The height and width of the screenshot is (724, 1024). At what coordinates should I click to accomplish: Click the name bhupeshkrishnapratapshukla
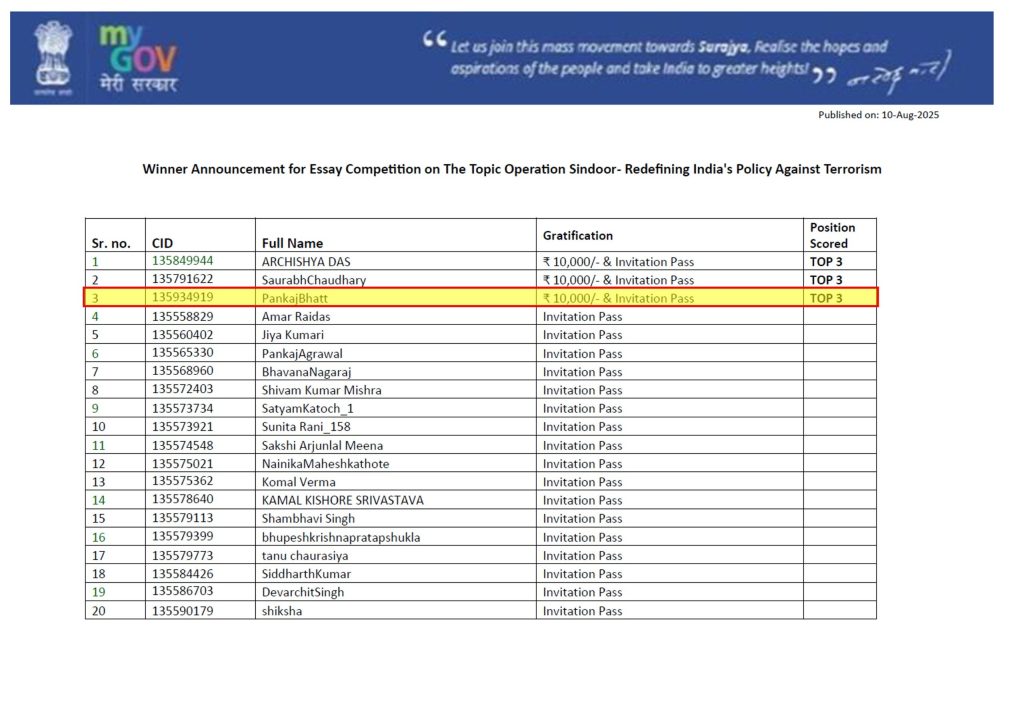point(341,538)
